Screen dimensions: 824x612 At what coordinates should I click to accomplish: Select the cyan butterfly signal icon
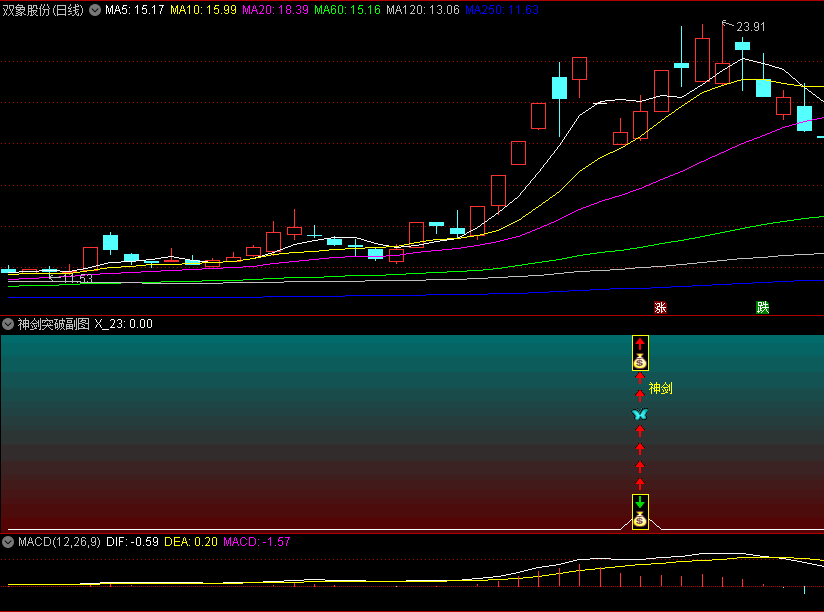[x=640, y=414]
